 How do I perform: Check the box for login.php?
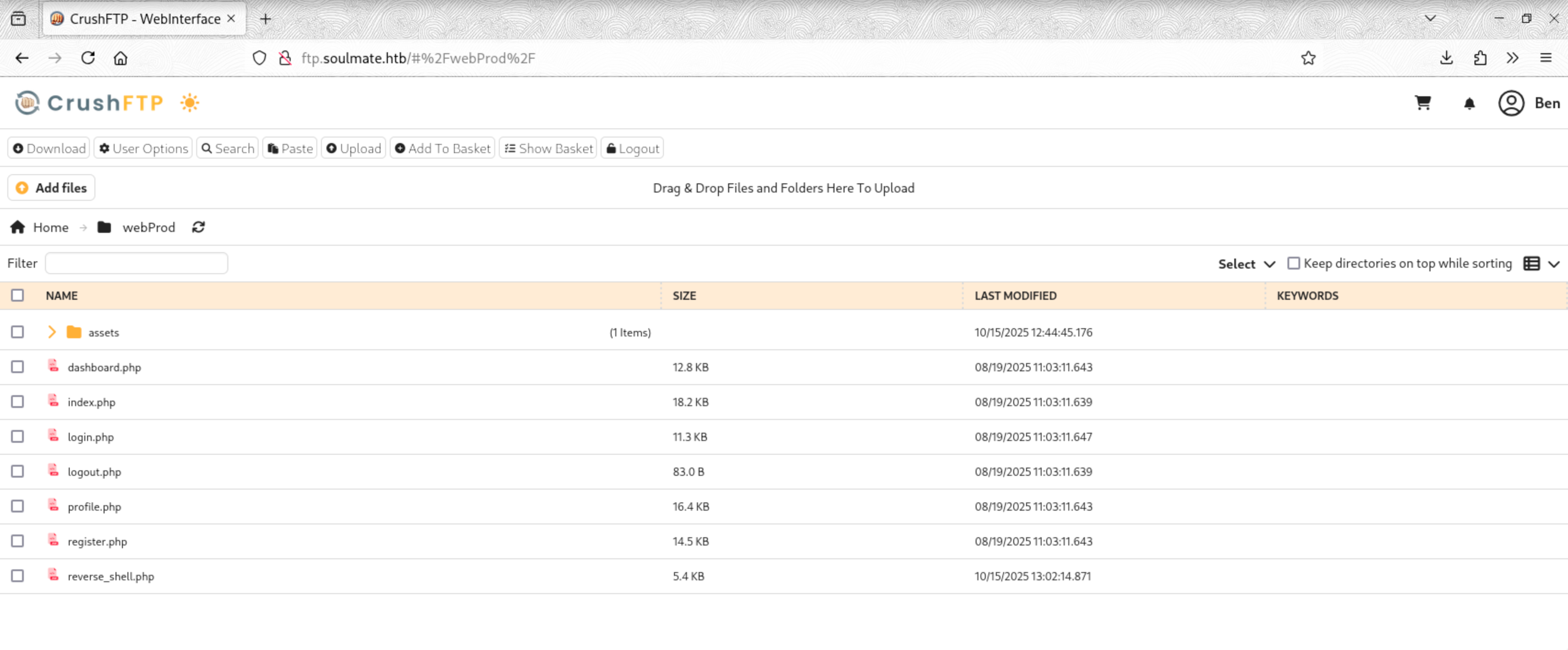click(18, 436)
